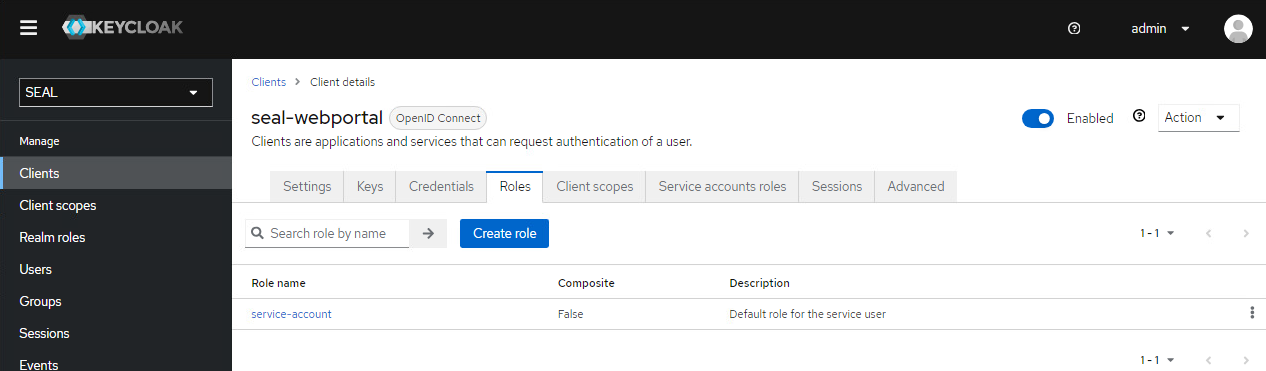Go to next page, top pagination
Screen dimensions: 1266x371
pyautogui.click(x=1246, y=233)
